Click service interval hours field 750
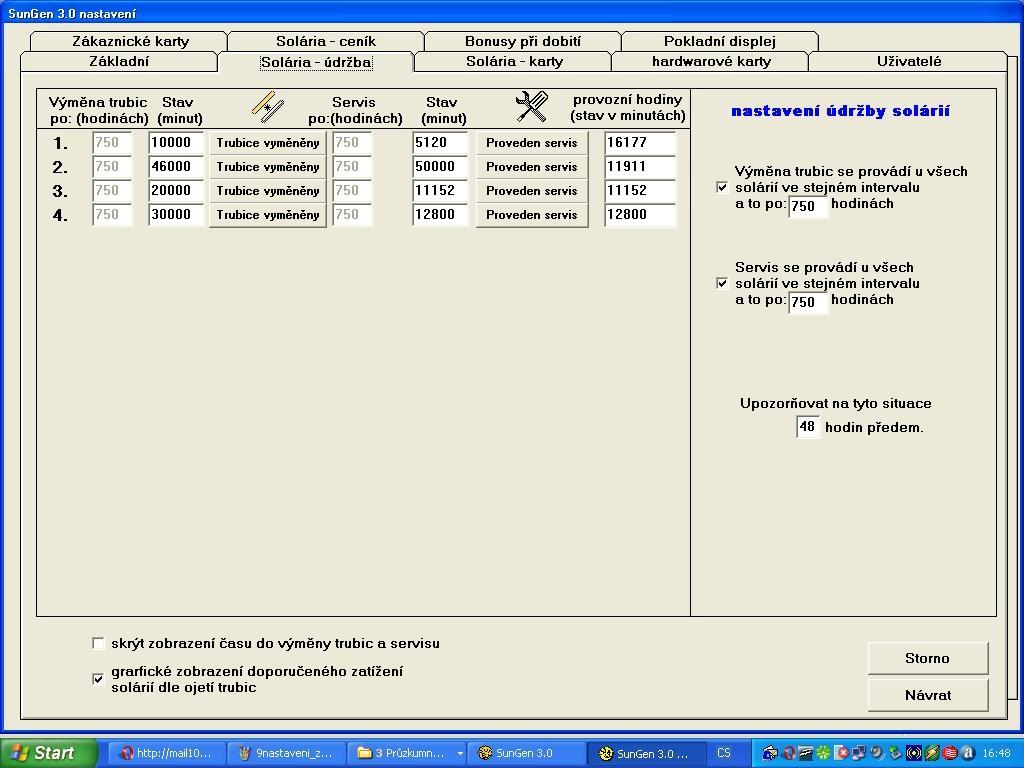 (x=808, y=302)
